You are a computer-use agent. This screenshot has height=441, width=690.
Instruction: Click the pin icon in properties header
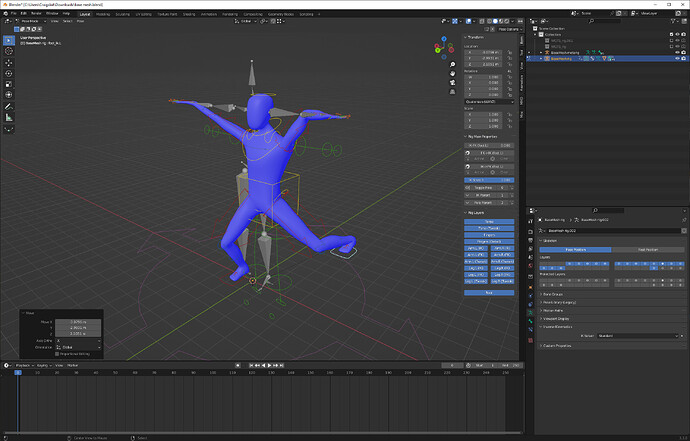pyautogui.click(x=684, y=220)
